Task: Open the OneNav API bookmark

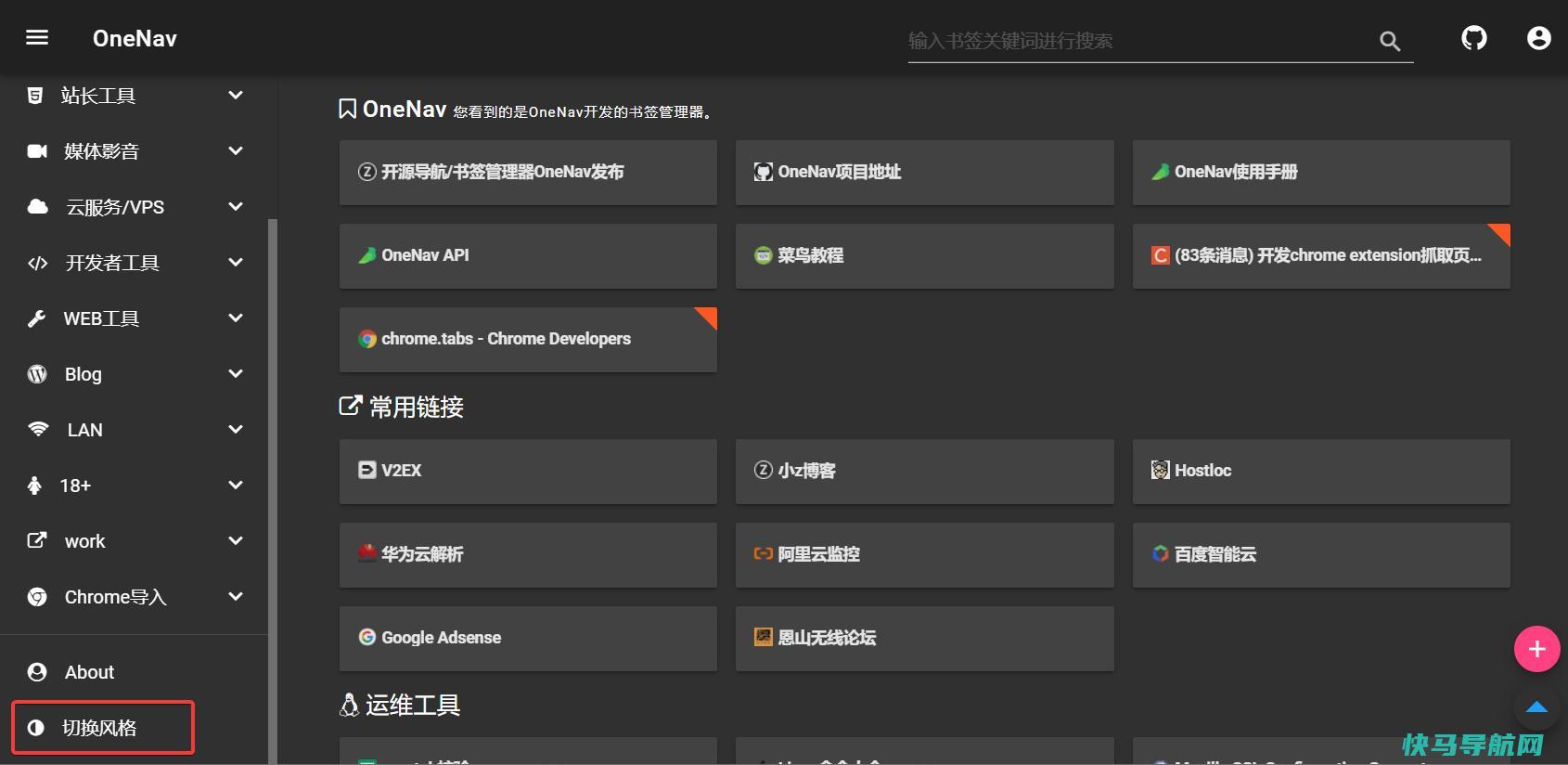Action: coord(528,256)
